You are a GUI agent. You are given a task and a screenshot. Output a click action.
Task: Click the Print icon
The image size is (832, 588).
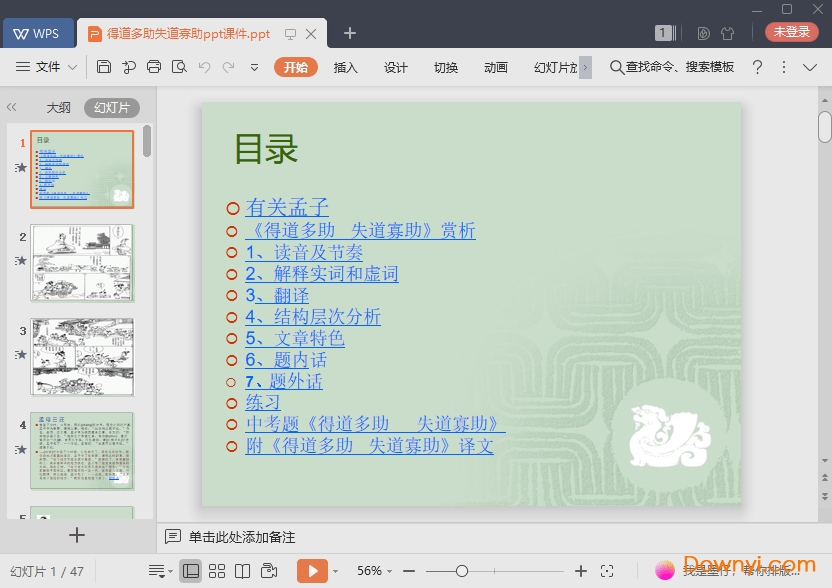point(154,67)
